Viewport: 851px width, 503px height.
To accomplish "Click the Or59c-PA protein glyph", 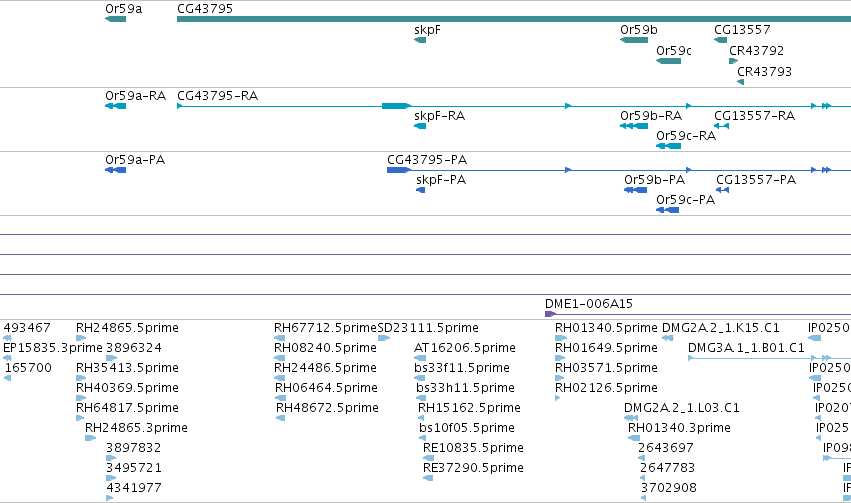I will (x=668, y=210).
